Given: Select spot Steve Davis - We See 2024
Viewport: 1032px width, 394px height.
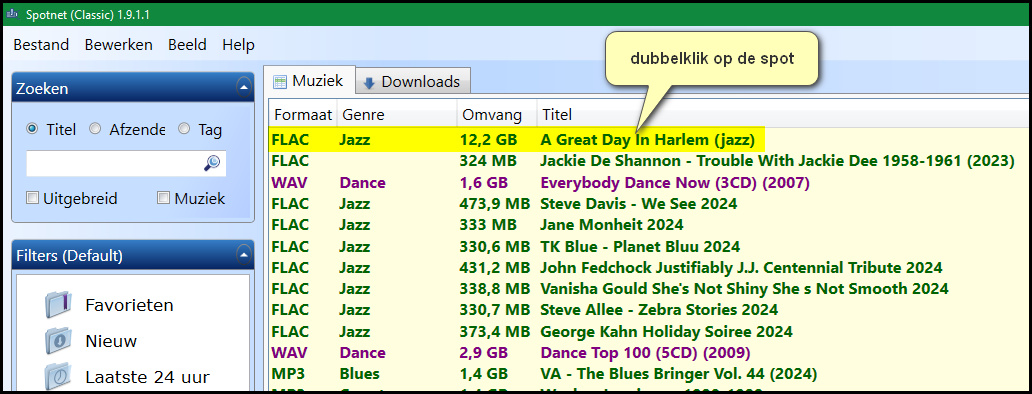Looking at the screenshot, I should (638, 204).
